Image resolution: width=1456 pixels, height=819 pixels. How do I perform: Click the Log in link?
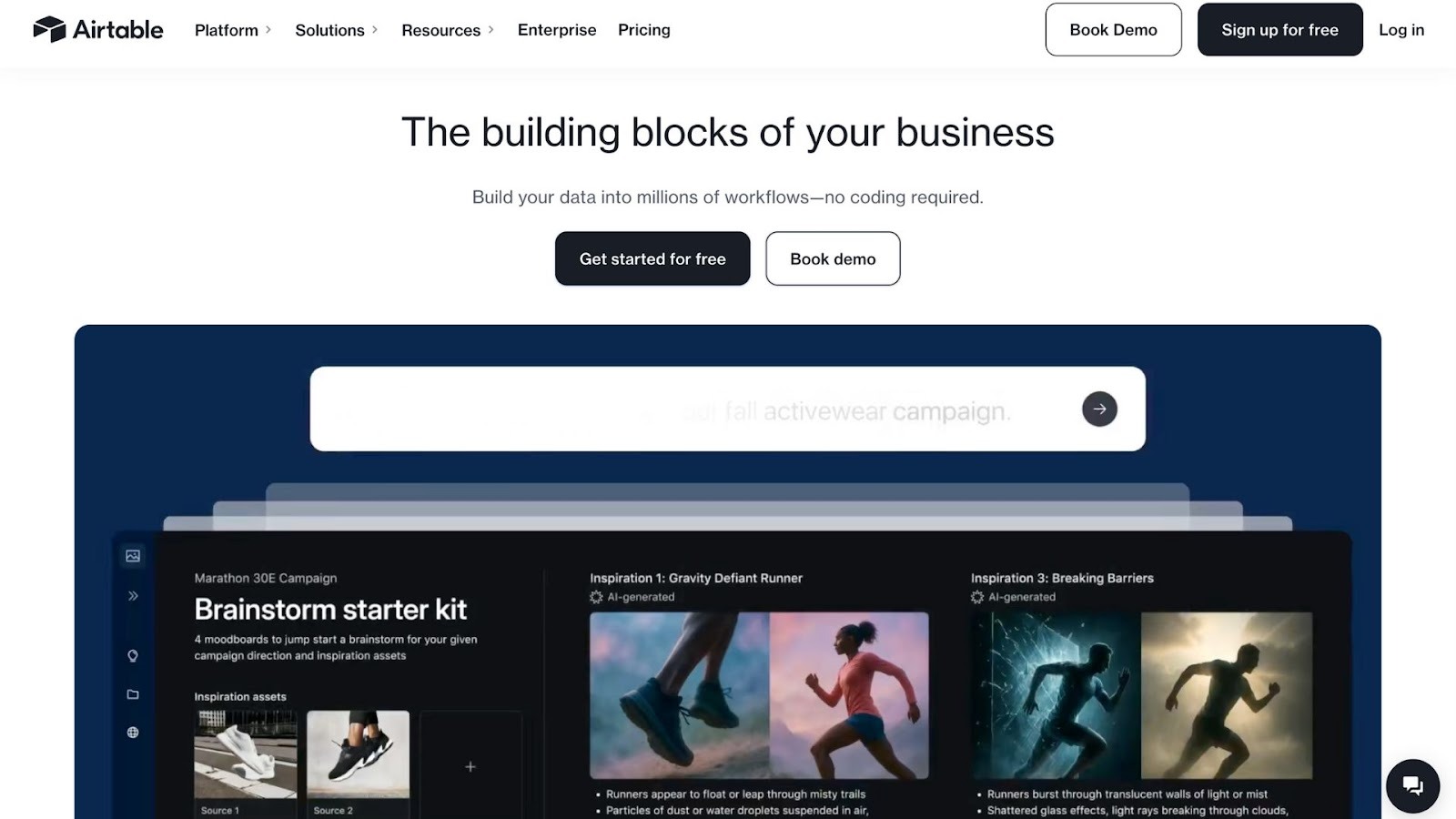point(1401,30)
